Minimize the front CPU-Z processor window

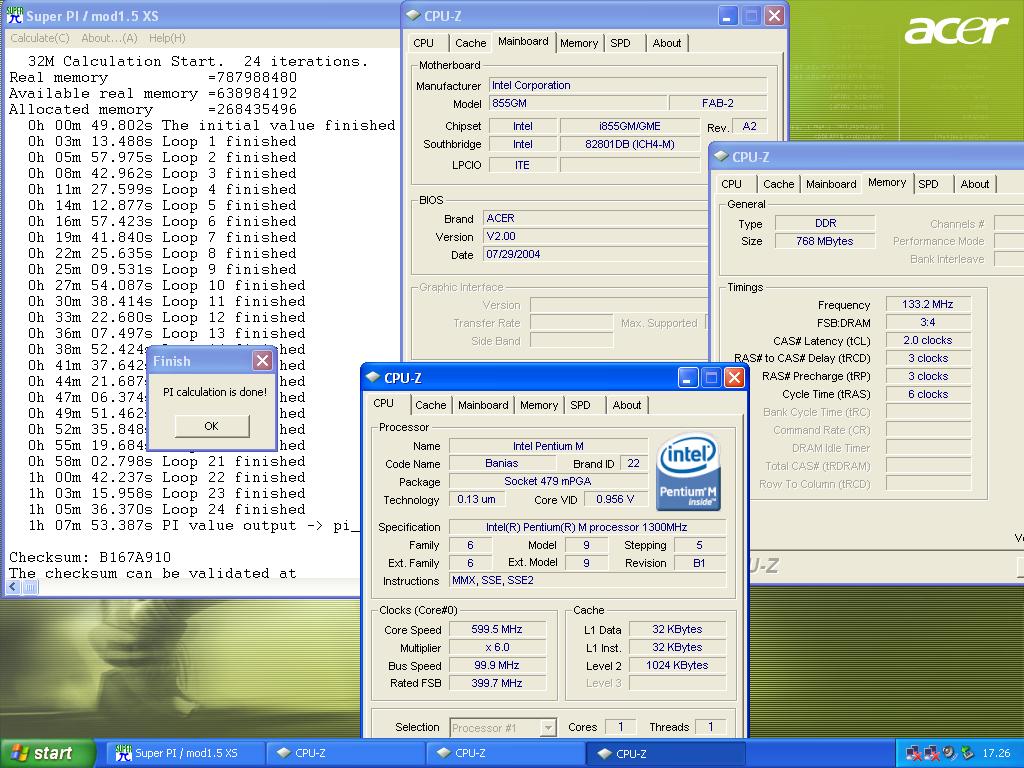tap(688, 377)
